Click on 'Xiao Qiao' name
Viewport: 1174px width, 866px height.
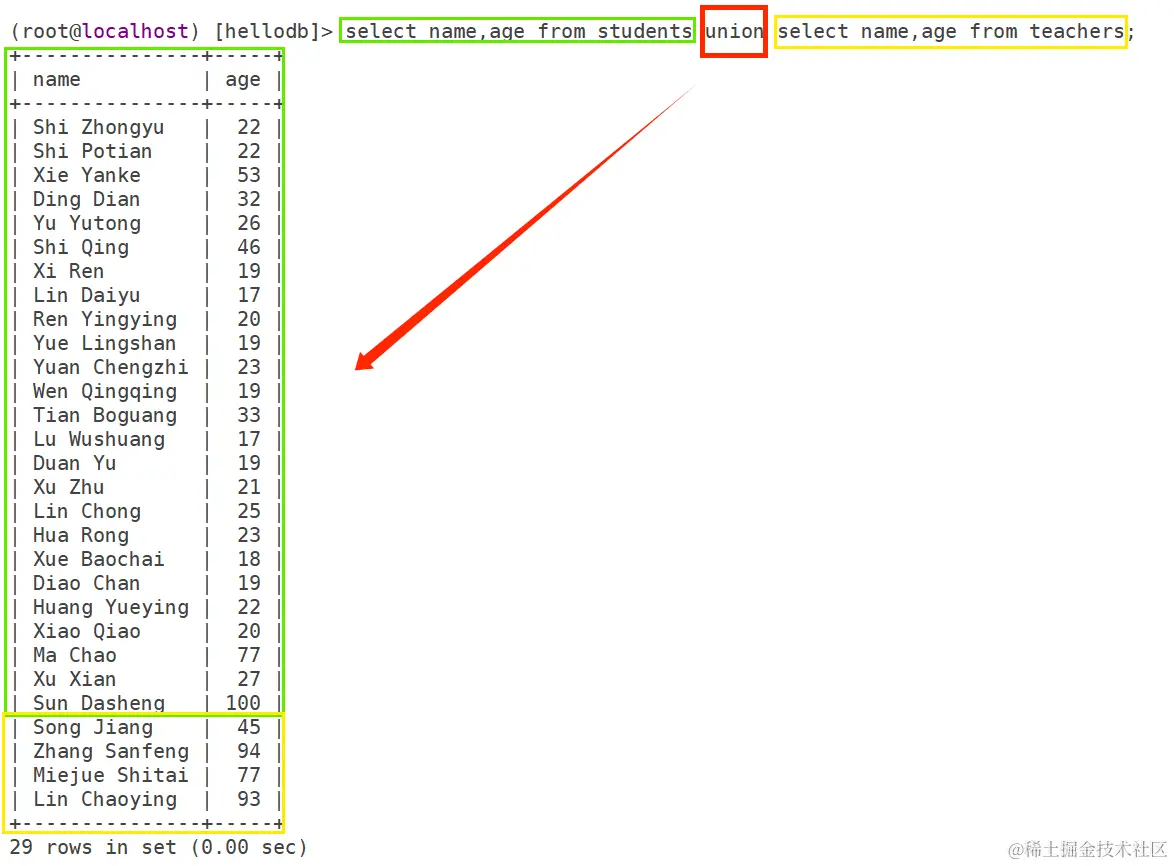tap(86, 631)
